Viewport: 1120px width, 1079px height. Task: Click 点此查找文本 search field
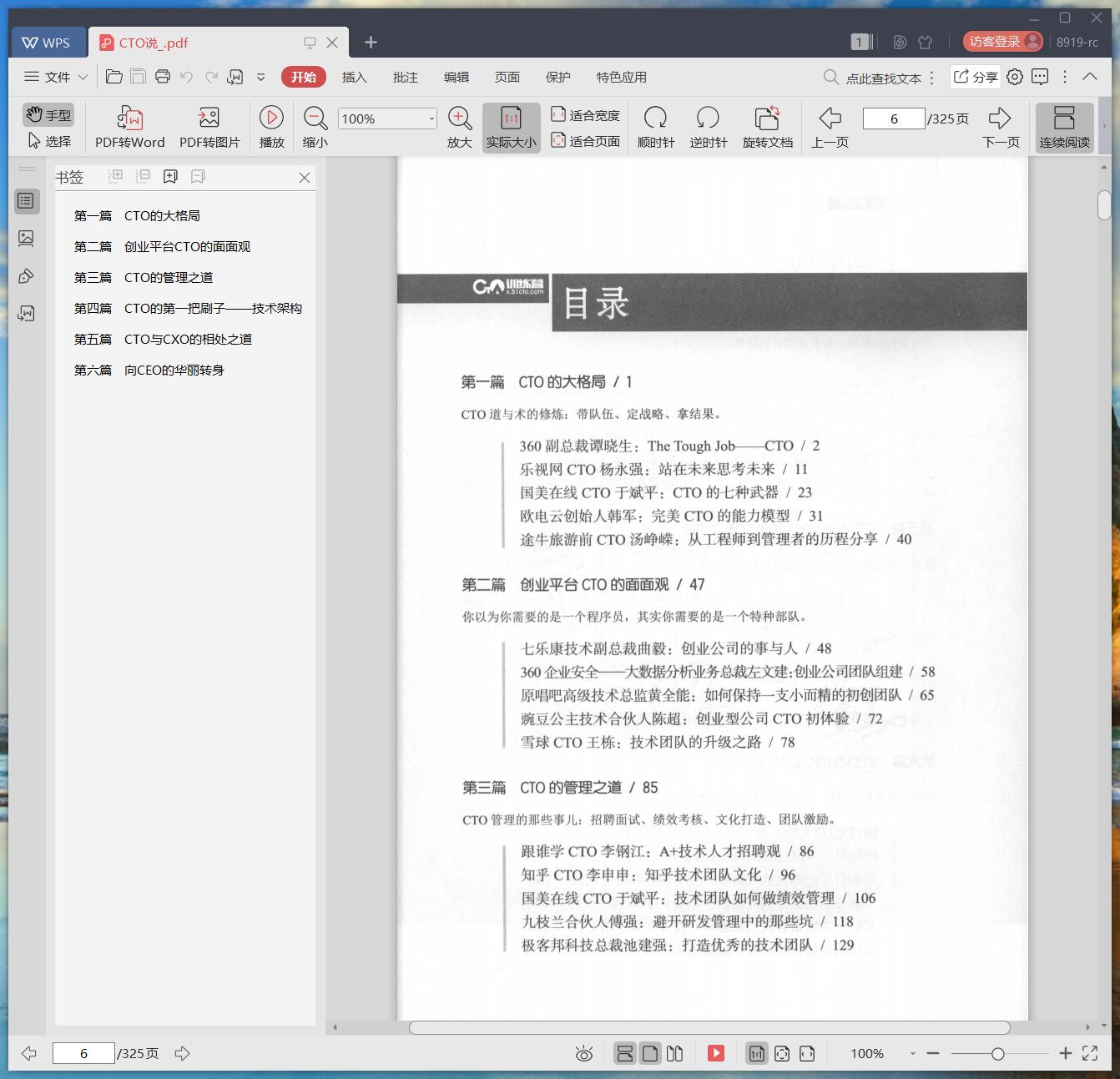pos(883,78)
